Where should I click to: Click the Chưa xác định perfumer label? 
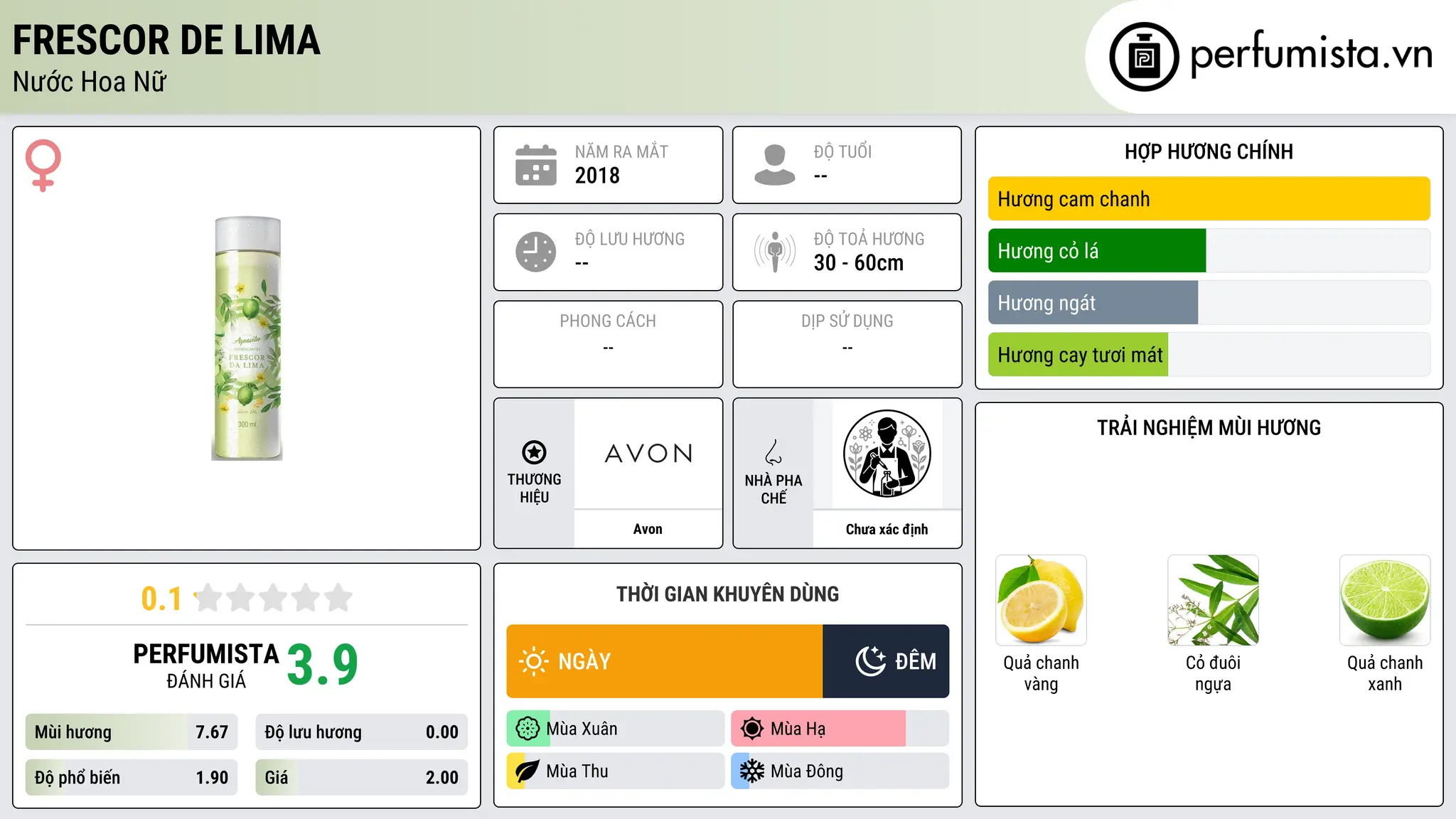(x=887, y=529)
